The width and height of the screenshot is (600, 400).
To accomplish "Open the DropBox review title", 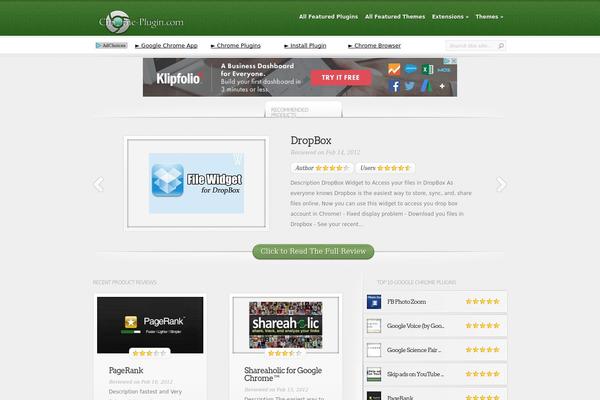I will [x=311, y=140].
